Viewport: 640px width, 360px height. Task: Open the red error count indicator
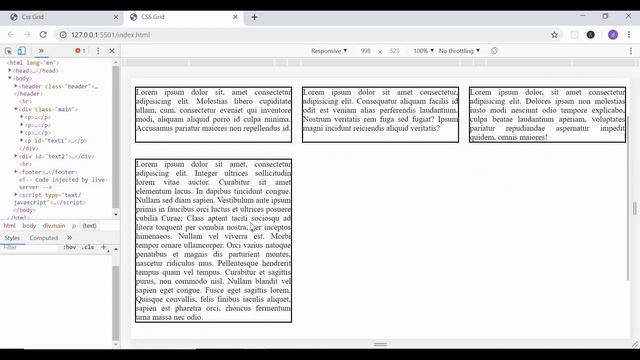point(80,51)
